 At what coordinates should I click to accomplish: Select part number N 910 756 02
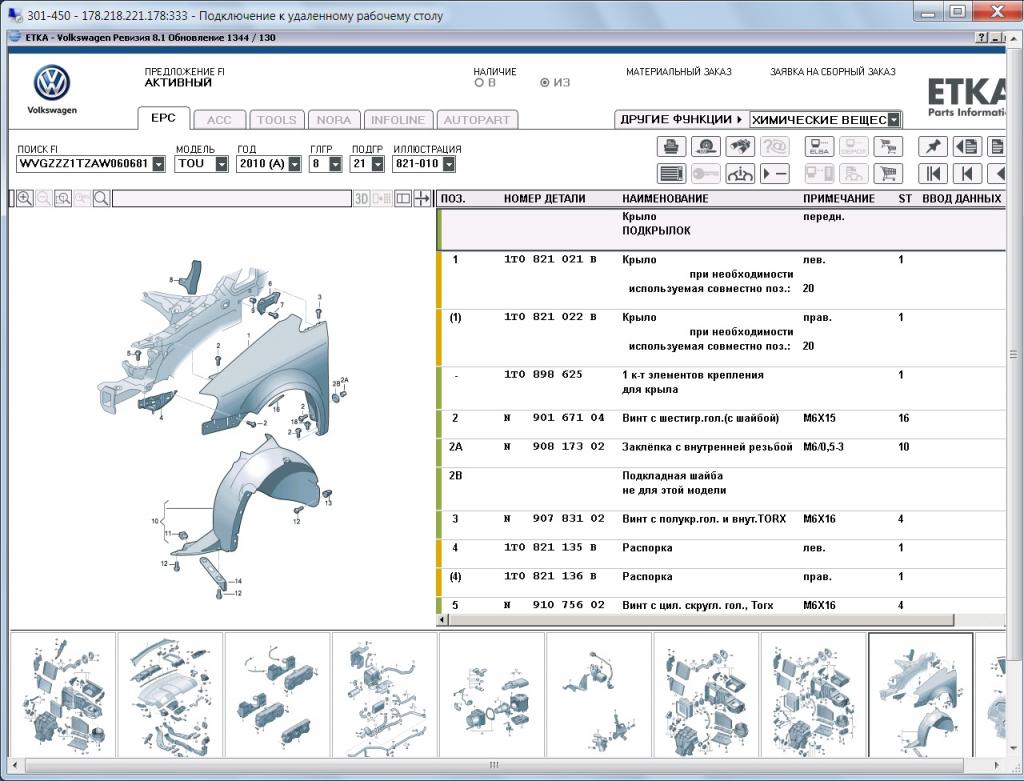[x=554, y=605]
